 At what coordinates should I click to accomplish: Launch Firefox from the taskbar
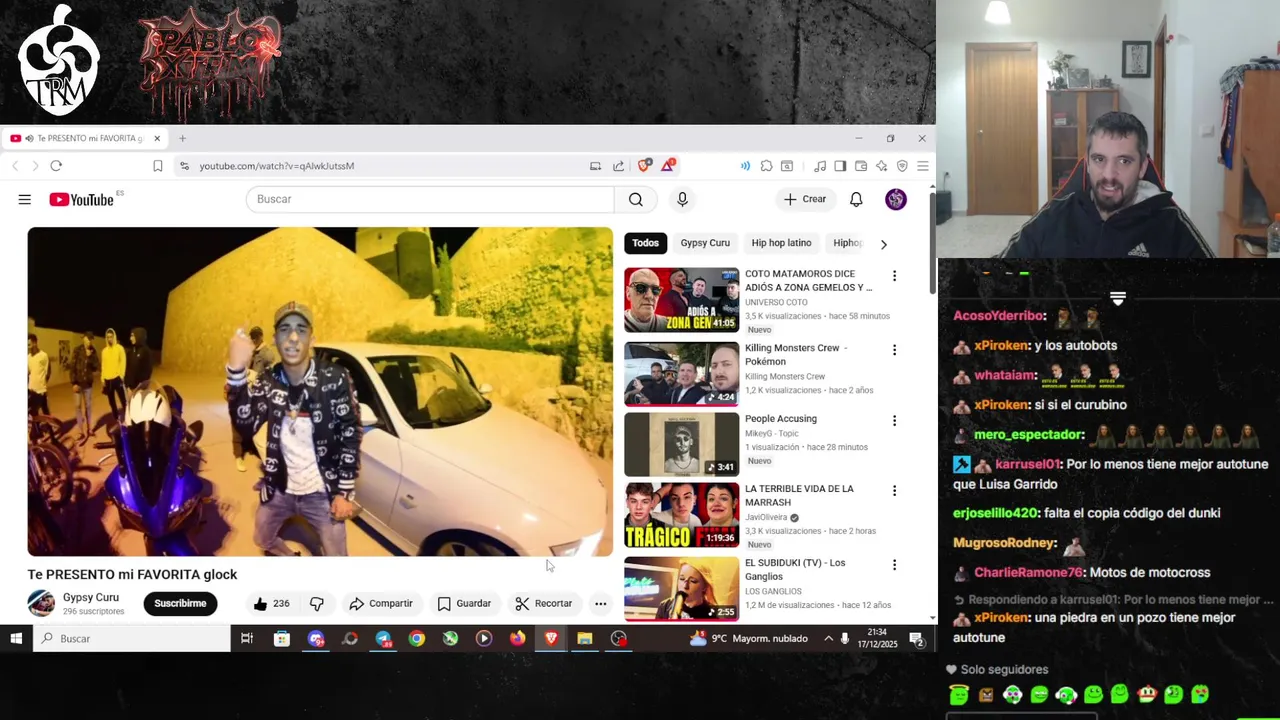[517, 638]
